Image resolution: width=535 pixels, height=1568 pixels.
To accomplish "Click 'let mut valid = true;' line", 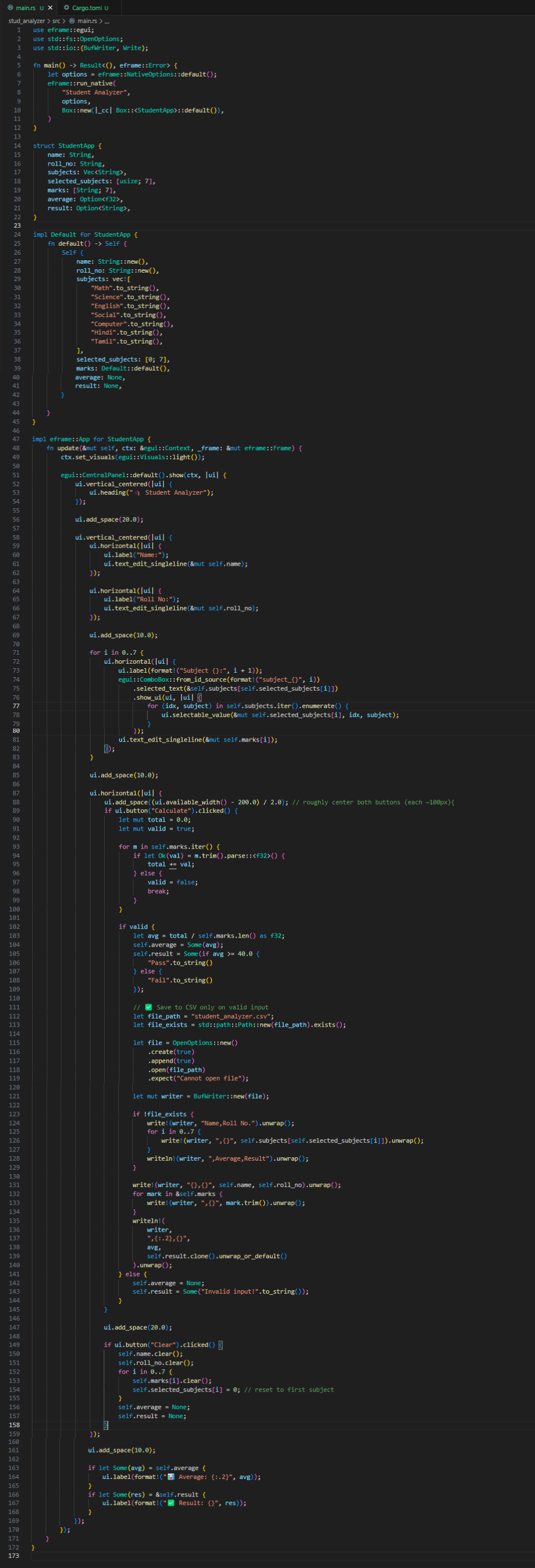I will click(x=157, y=829).
